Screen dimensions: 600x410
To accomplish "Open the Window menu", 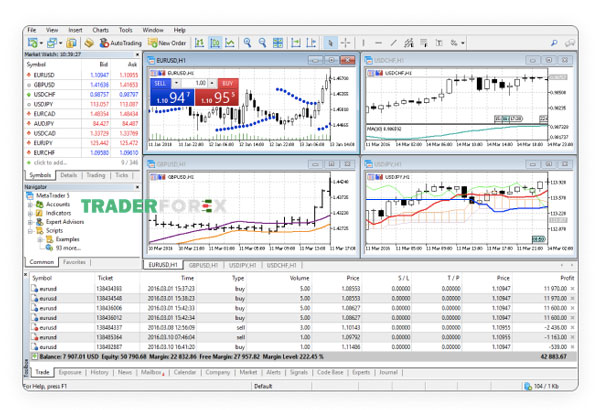I will (x=153, y=30).
